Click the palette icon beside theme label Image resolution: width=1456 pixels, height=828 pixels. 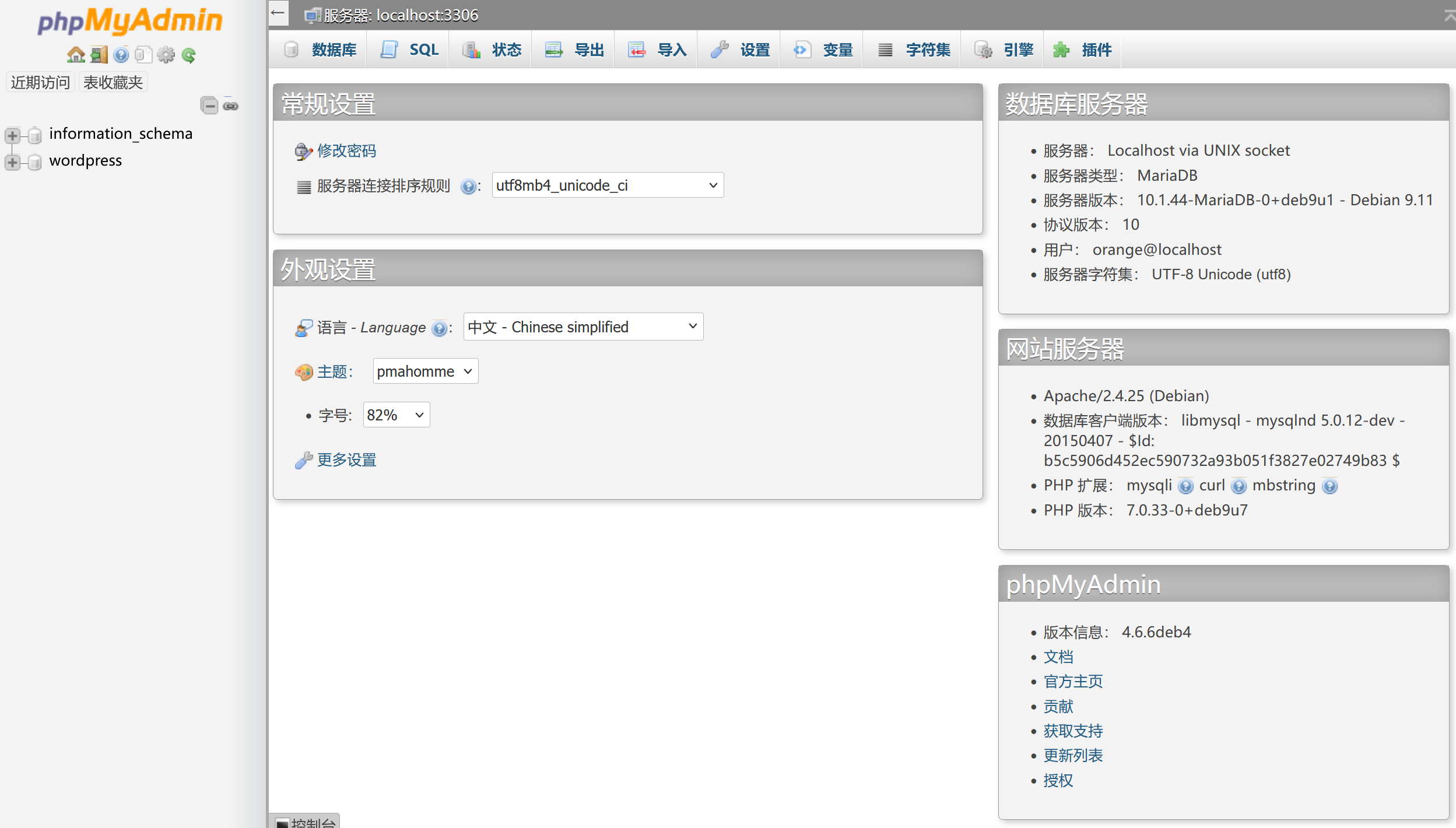pos(303,372)
